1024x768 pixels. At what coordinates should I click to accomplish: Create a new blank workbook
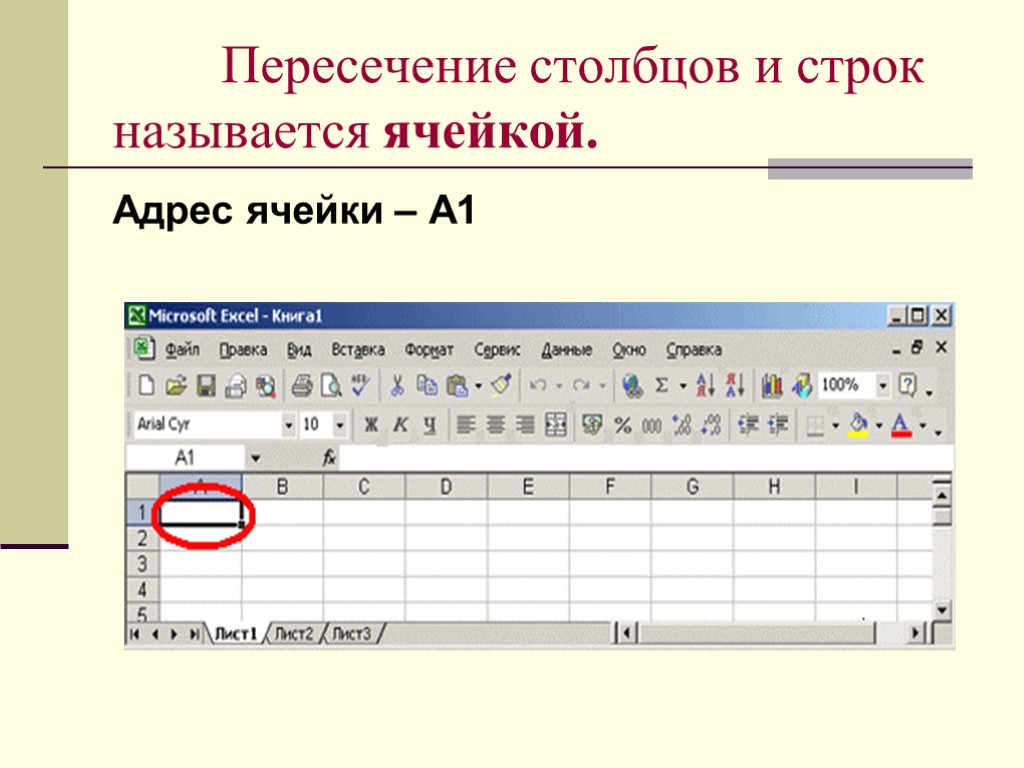click(146, 385)
